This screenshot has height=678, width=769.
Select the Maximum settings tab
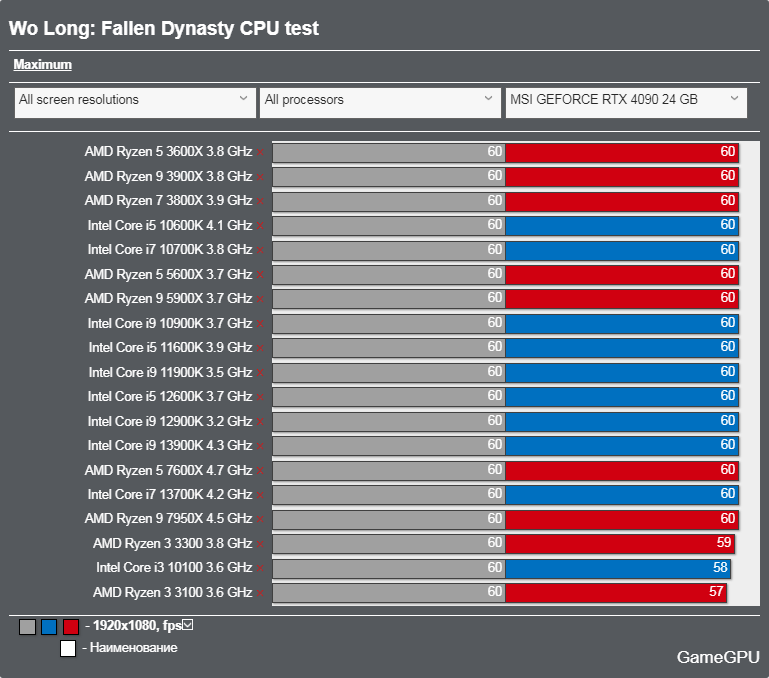pyautogui.click(x=43, y=65)
